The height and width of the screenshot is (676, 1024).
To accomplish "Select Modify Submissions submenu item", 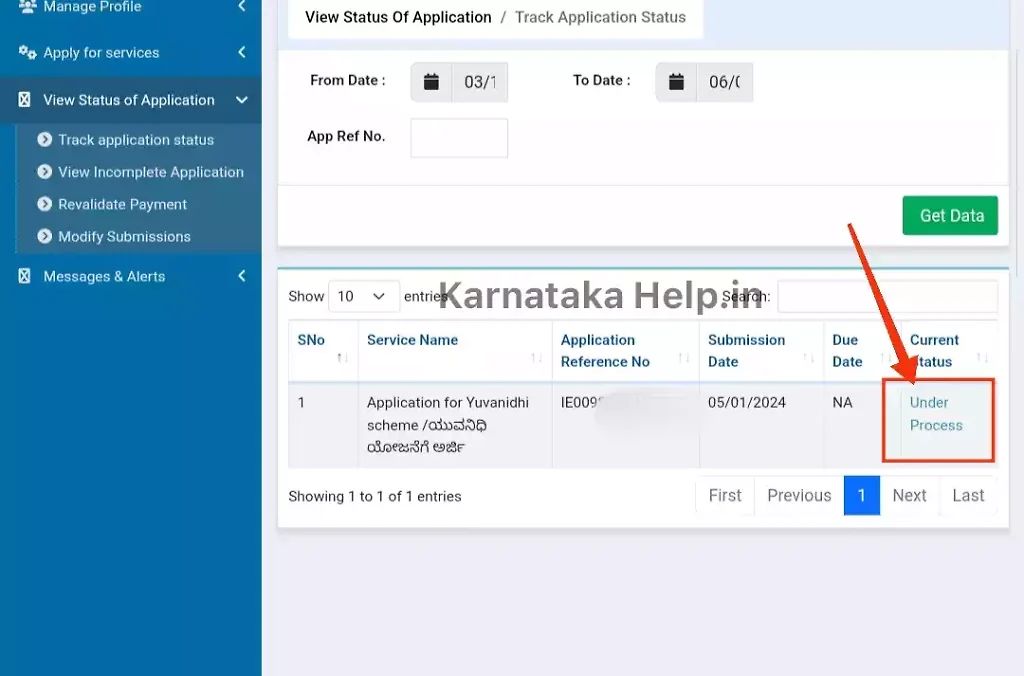I will [124, 236].
